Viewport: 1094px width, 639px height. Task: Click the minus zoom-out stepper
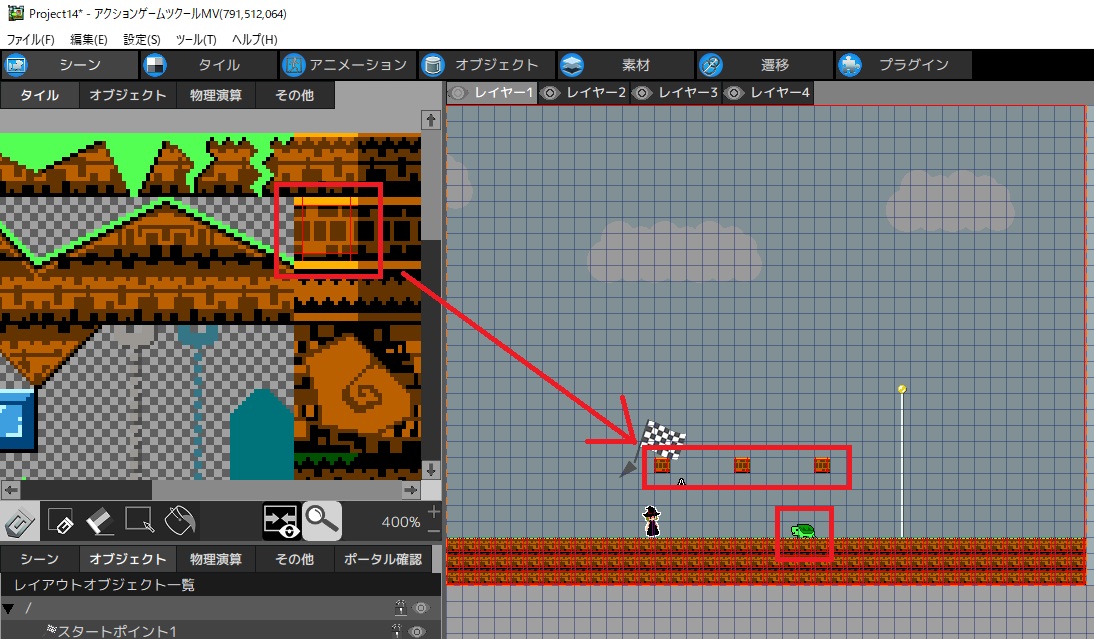coord(434,531)
